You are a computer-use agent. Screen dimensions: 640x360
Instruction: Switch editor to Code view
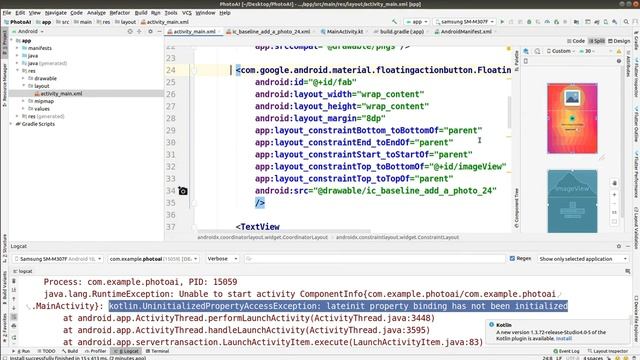pos(576,41)
